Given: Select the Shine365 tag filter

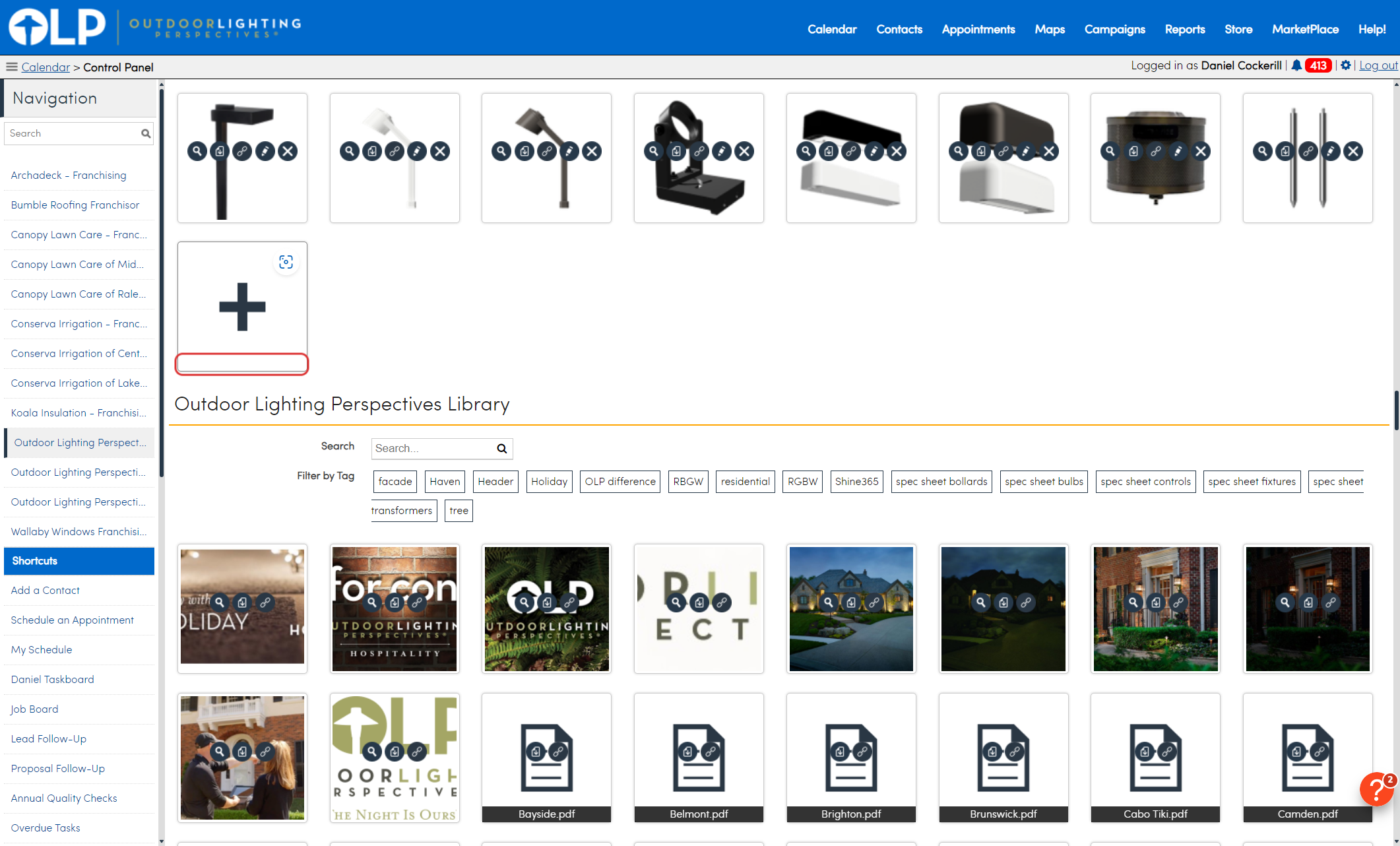Looking at the screenshot, I should pyautogui.click(x=857, y=482).
